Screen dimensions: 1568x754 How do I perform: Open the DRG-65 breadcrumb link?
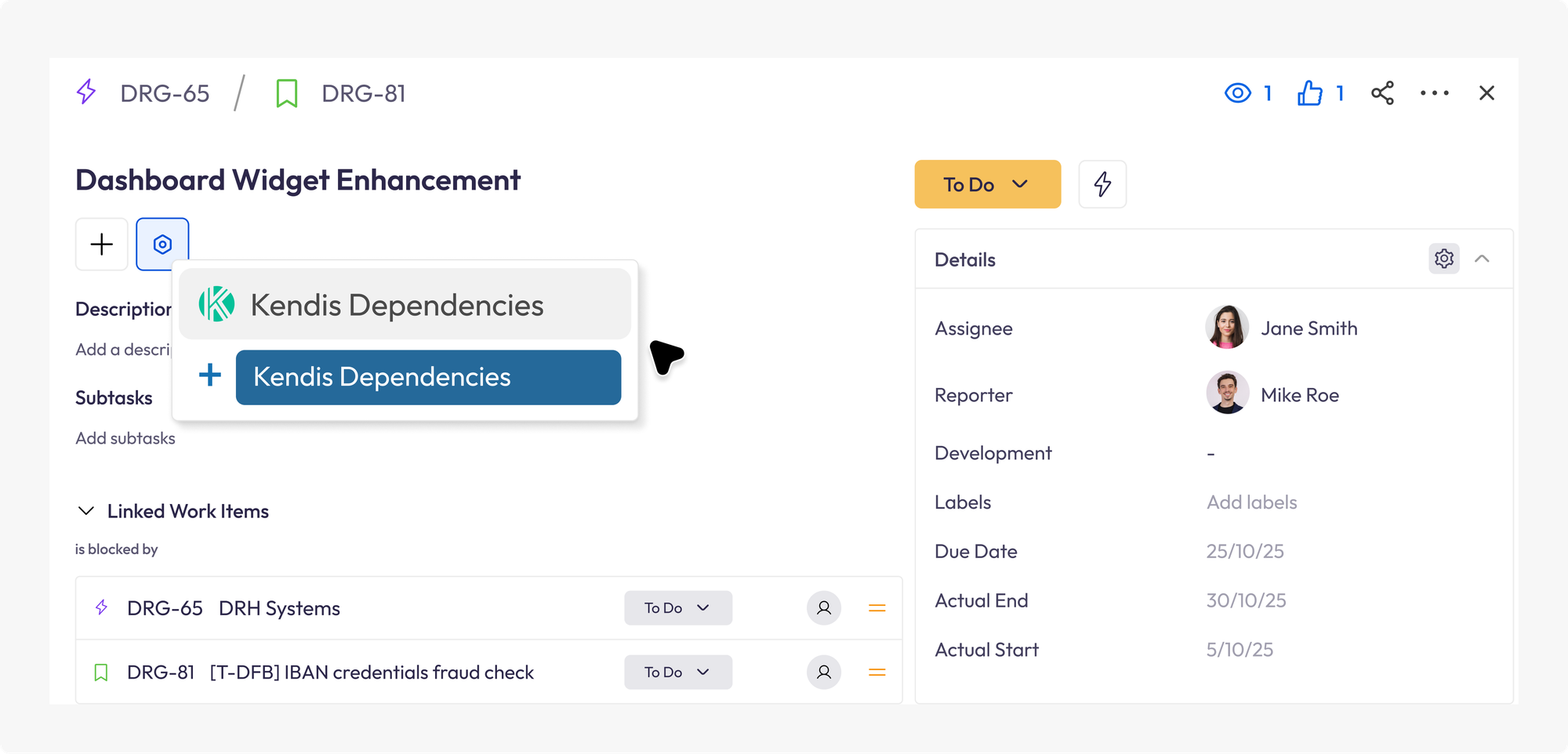click(165, 92)
